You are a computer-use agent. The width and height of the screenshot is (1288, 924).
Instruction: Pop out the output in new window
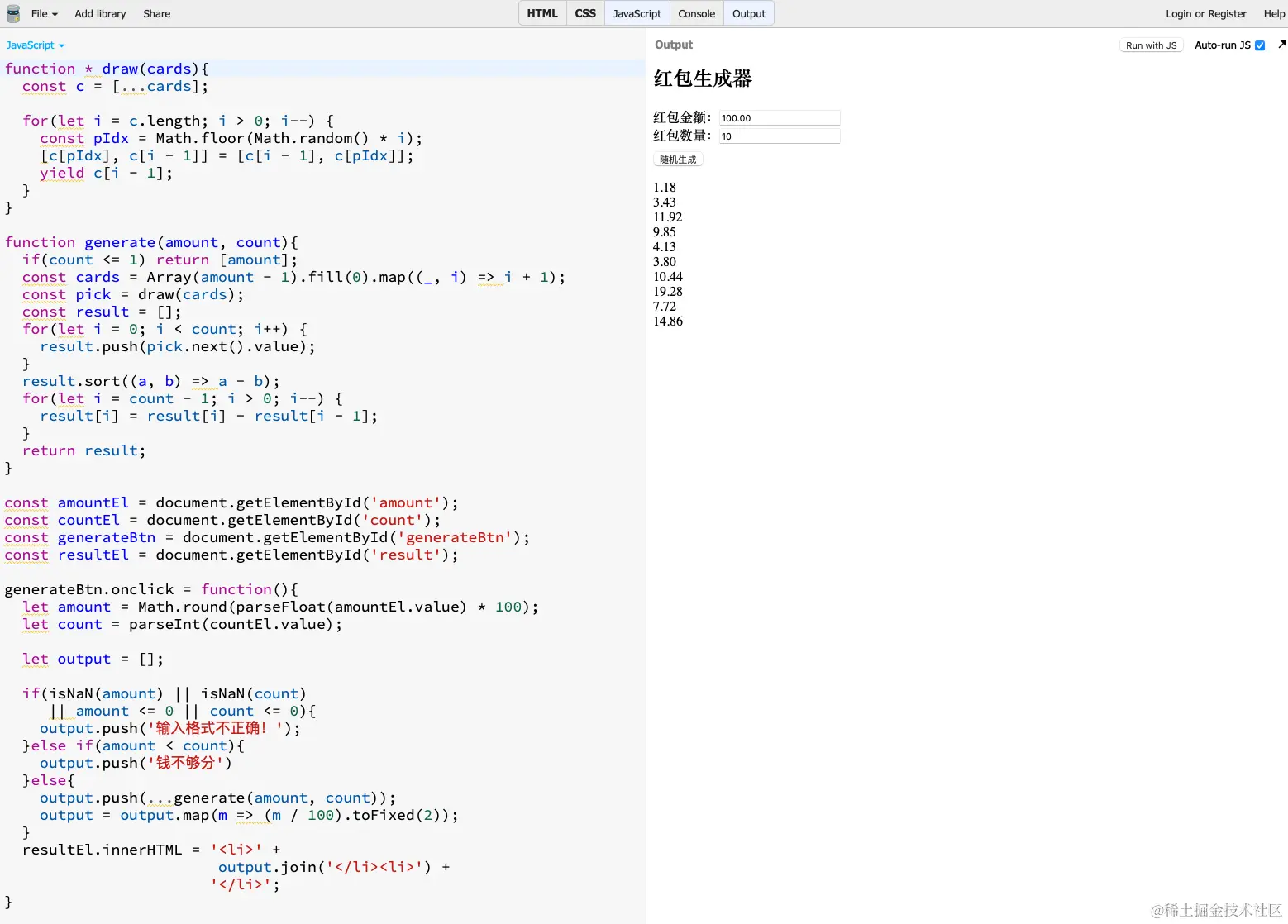1281,45
